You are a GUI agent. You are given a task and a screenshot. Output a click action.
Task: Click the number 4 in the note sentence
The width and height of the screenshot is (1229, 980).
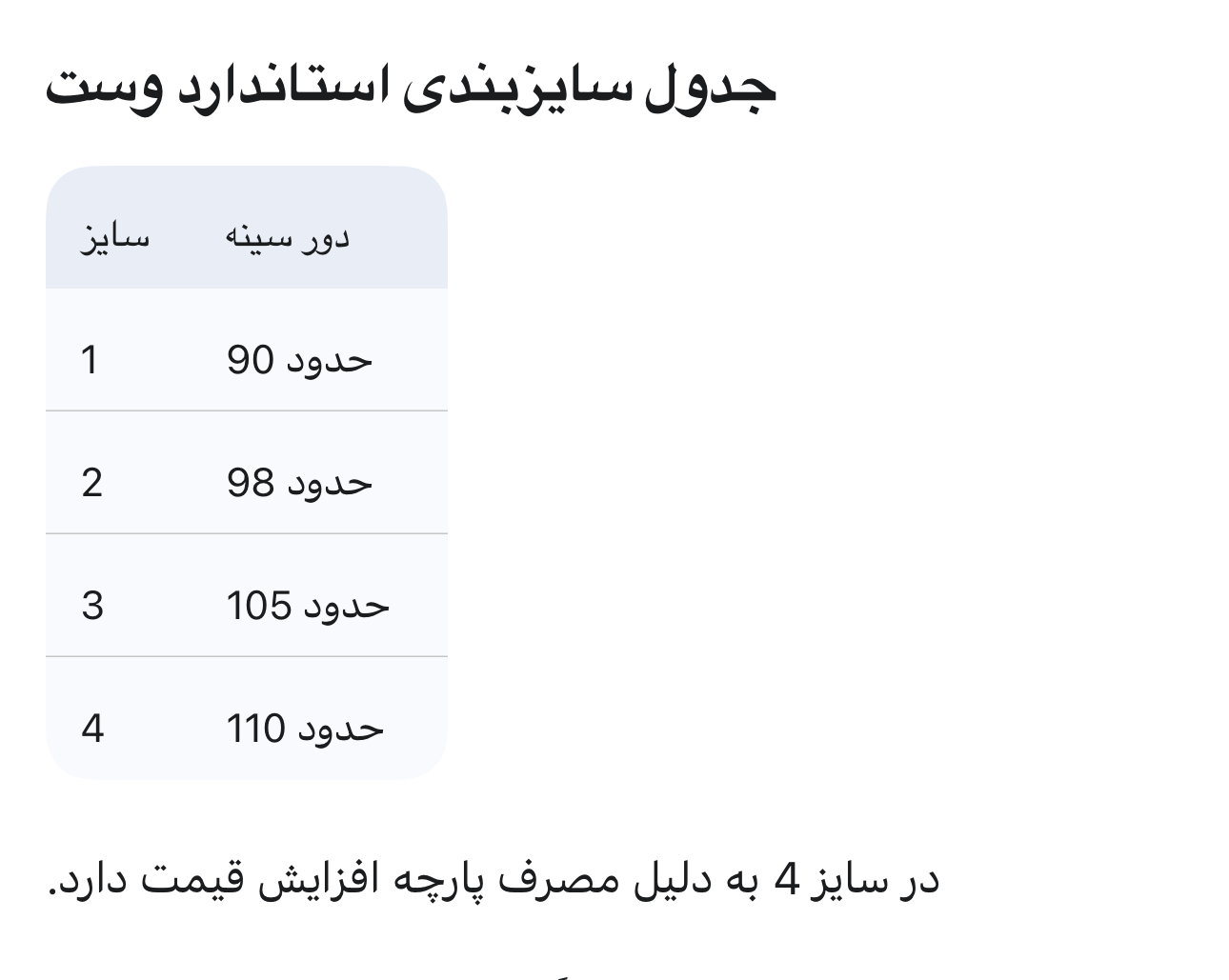tap(786, 880)
